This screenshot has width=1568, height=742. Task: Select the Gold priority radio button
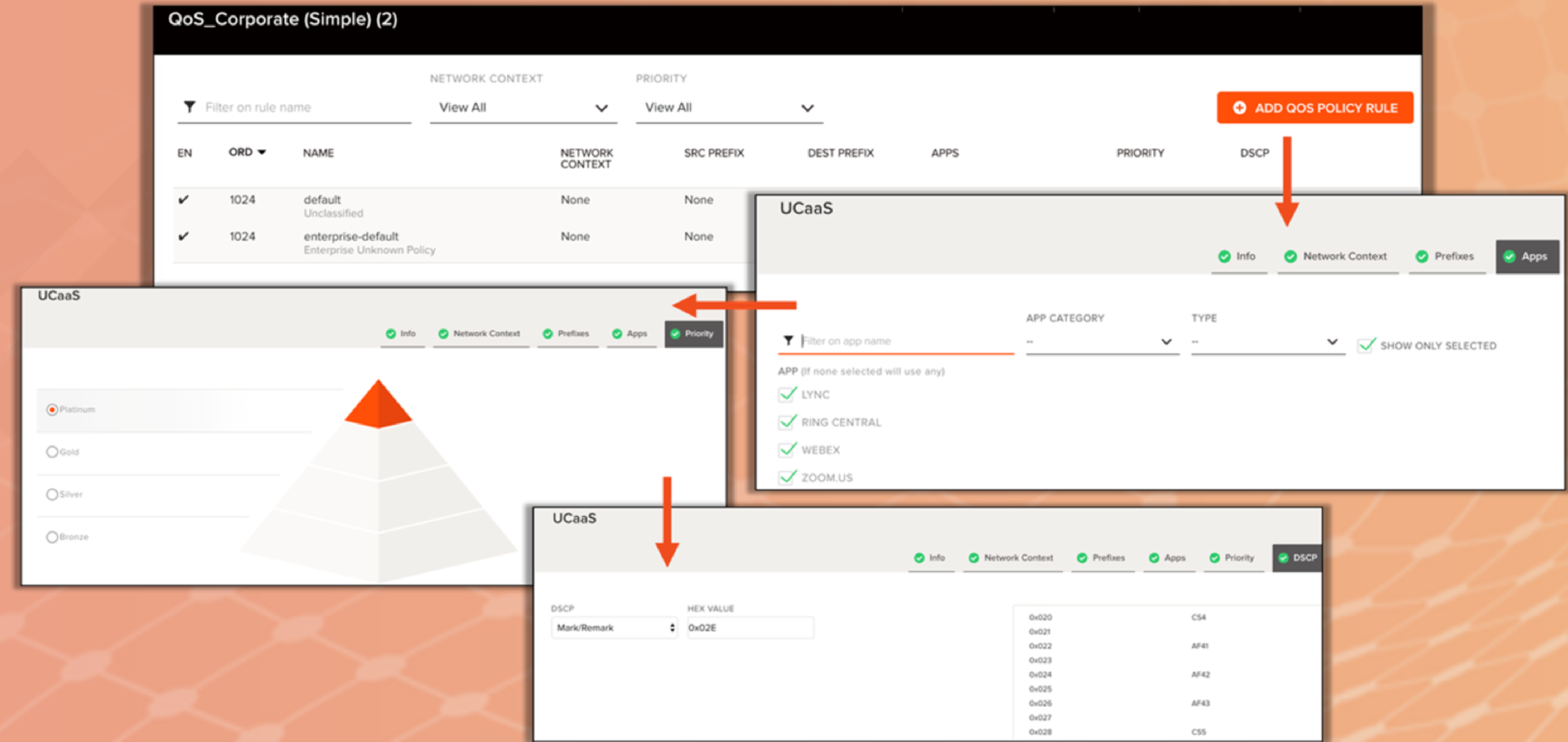[52, 452]
